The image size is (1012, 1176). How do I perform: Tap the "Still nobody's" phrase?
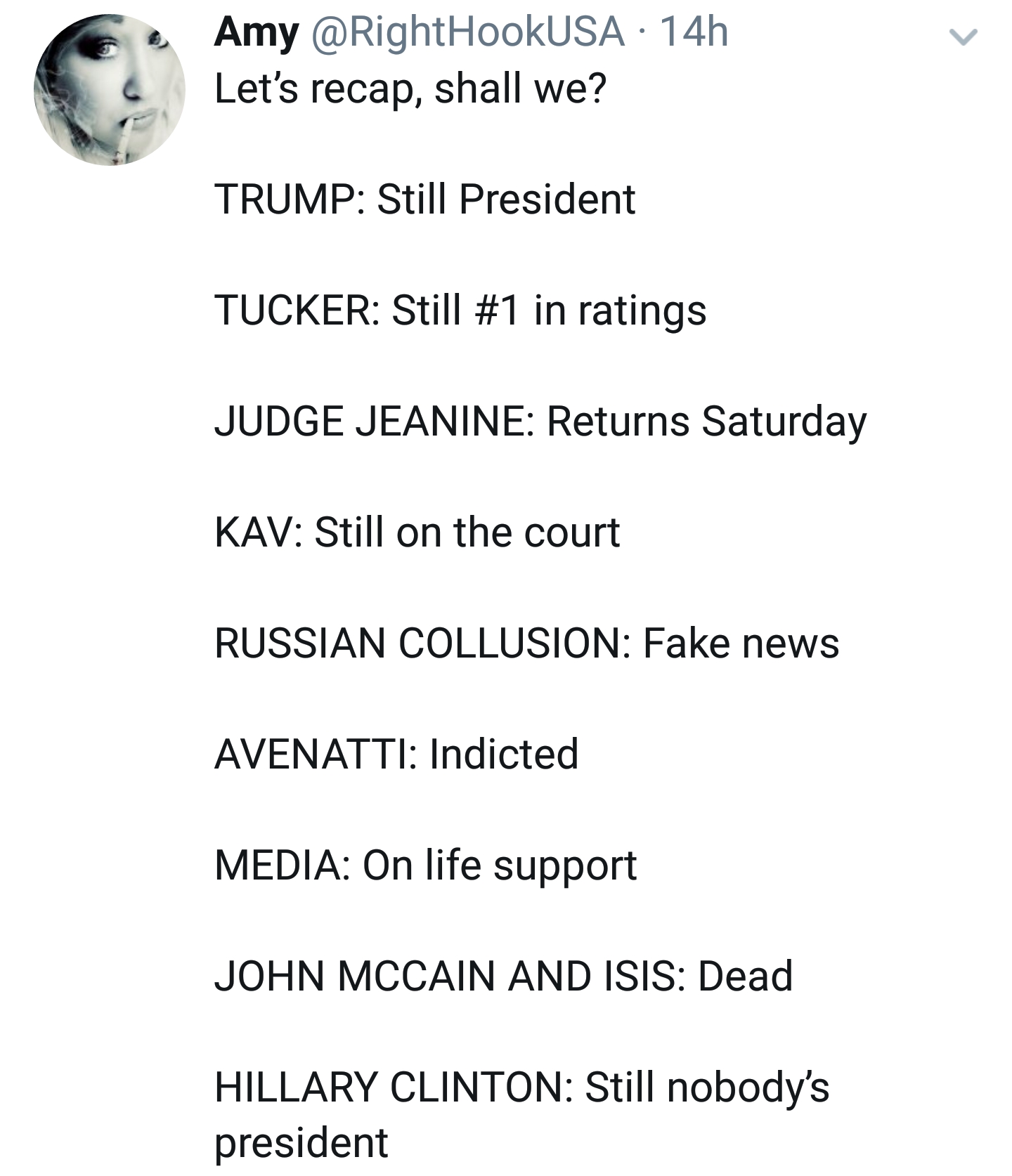pos(708,1087)
